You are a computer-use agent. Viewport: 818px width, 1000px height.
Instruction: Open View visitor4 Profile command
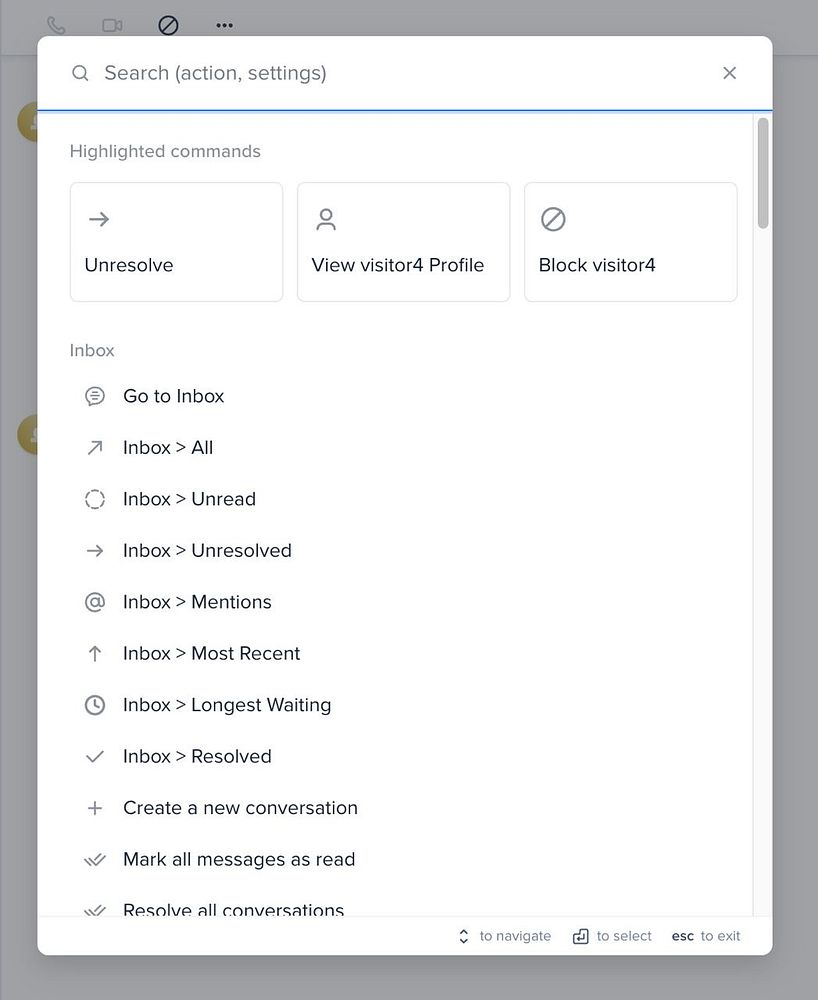click(x=403, y=242)
